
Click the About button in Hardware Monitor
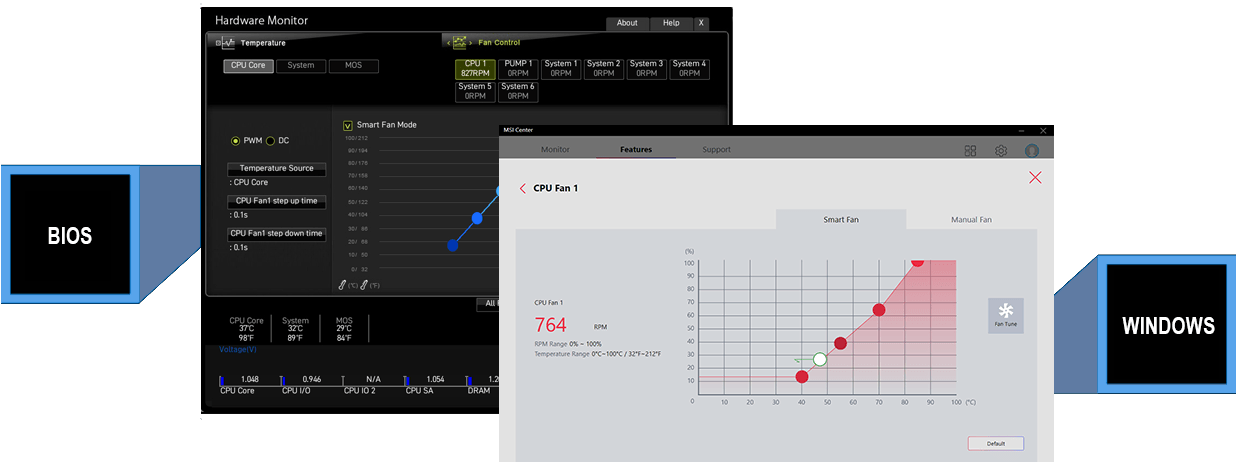pos(627,23)
